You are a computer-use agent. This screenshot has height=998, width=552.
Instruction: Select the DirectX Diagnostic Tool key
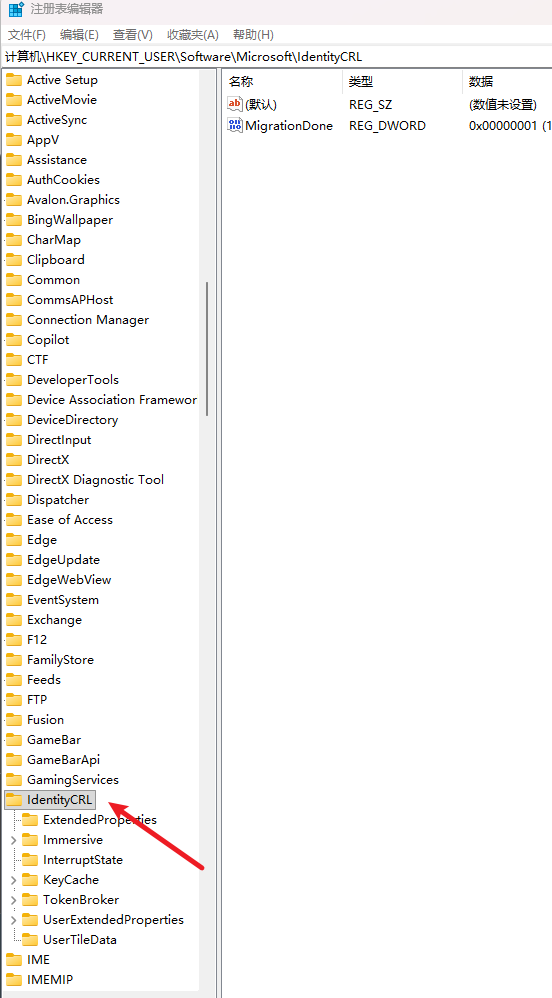[x=96, y=480]
